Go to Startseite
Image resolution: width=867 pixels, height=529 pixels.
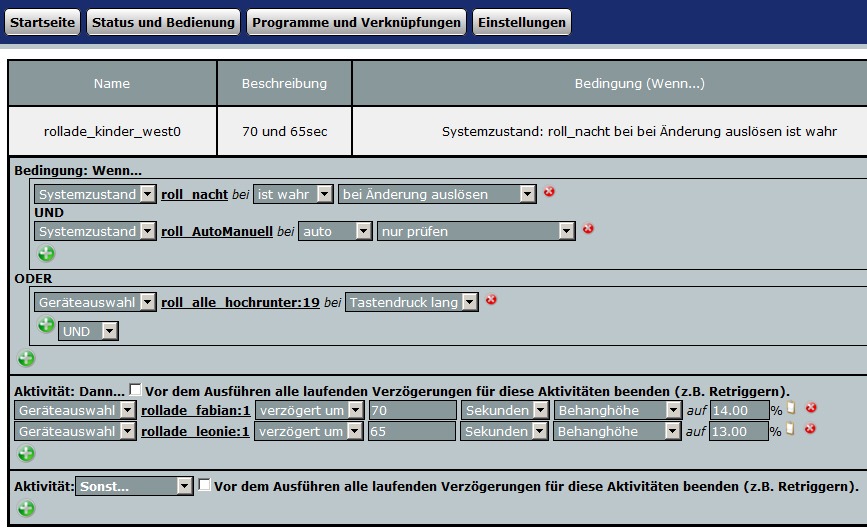43,22
